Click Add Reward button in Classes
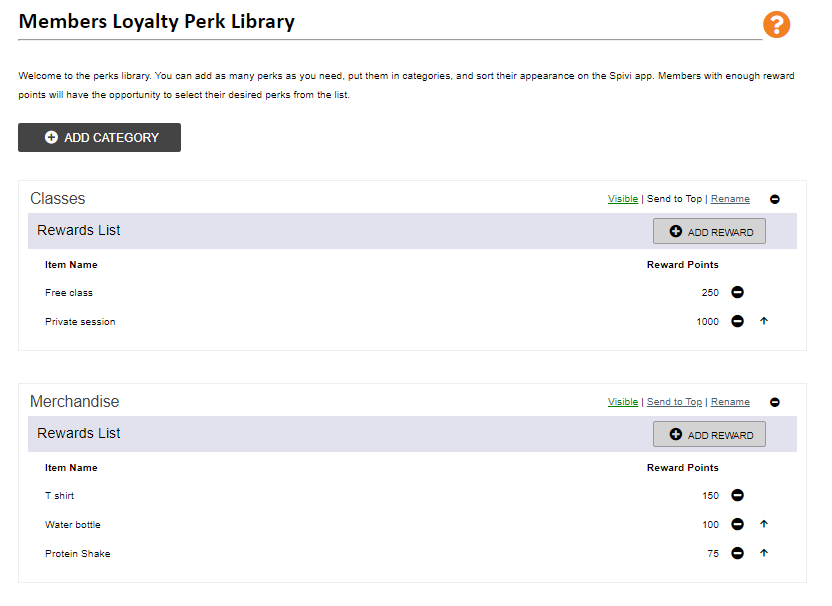Viewport: 832px width, 606px height. tap(709, 231)
